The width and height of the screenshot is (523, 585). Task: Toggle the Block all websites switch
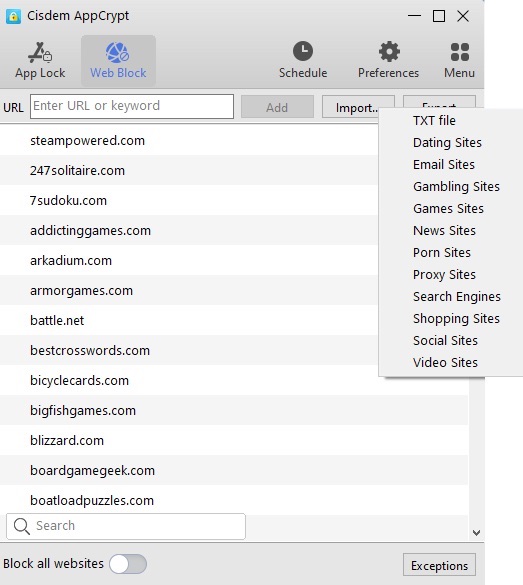pos(128,564)
